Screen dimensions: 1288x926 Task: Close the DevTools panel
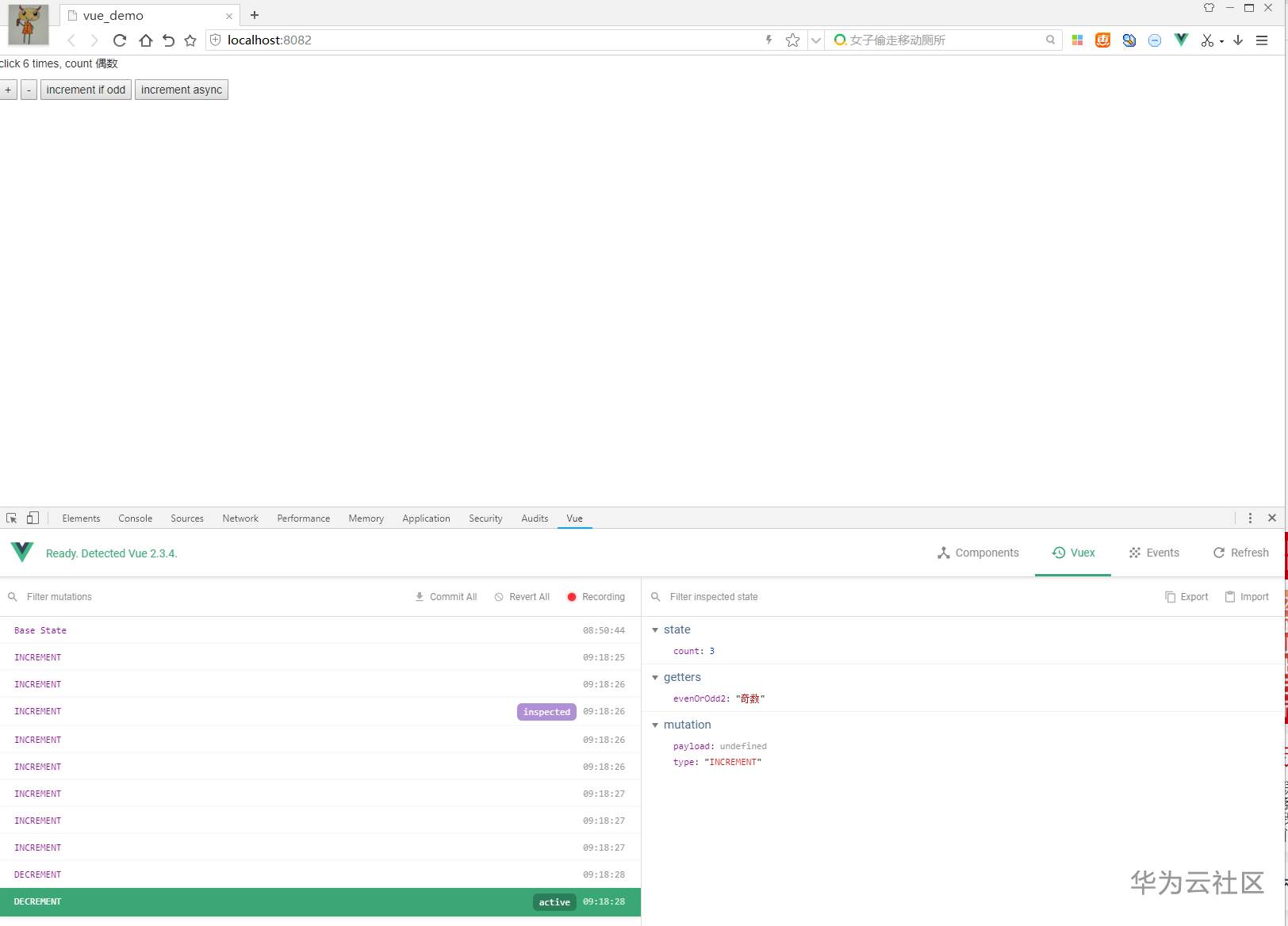coord(1272,518)
